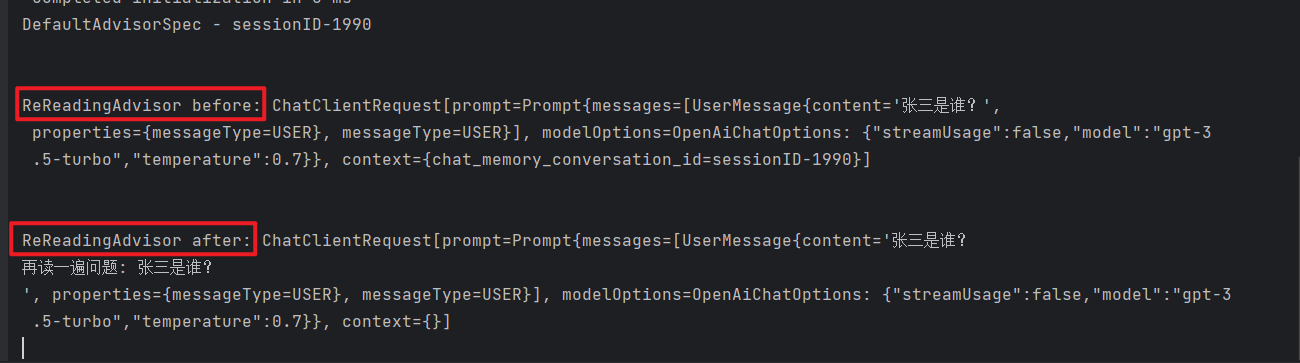Click the second '"streamUsage":false' value
This screenshot has width=1300, height=363.
point(981,295)
